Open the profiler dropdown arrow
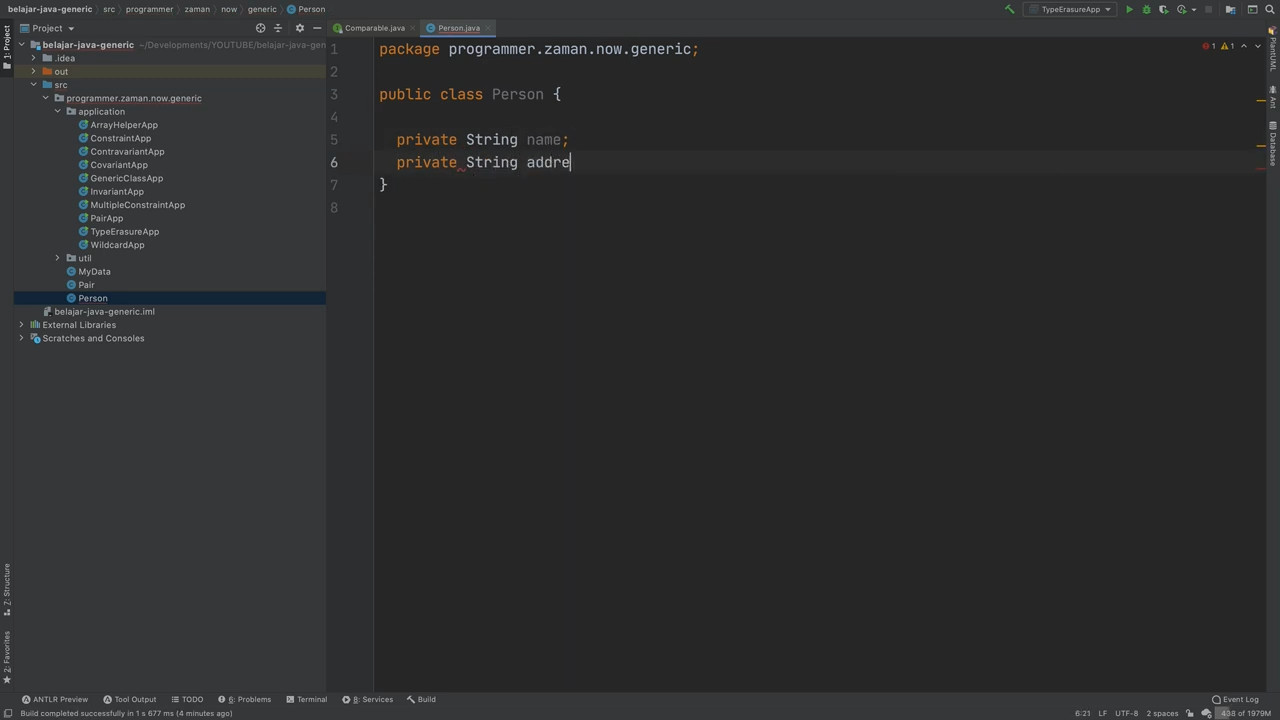The height and width of the screenshot is (720, 1280). (1193, 9)
